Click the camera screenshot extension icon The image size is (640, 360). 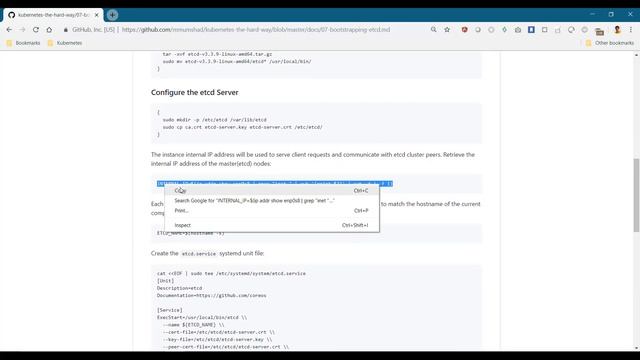(518, 30)
